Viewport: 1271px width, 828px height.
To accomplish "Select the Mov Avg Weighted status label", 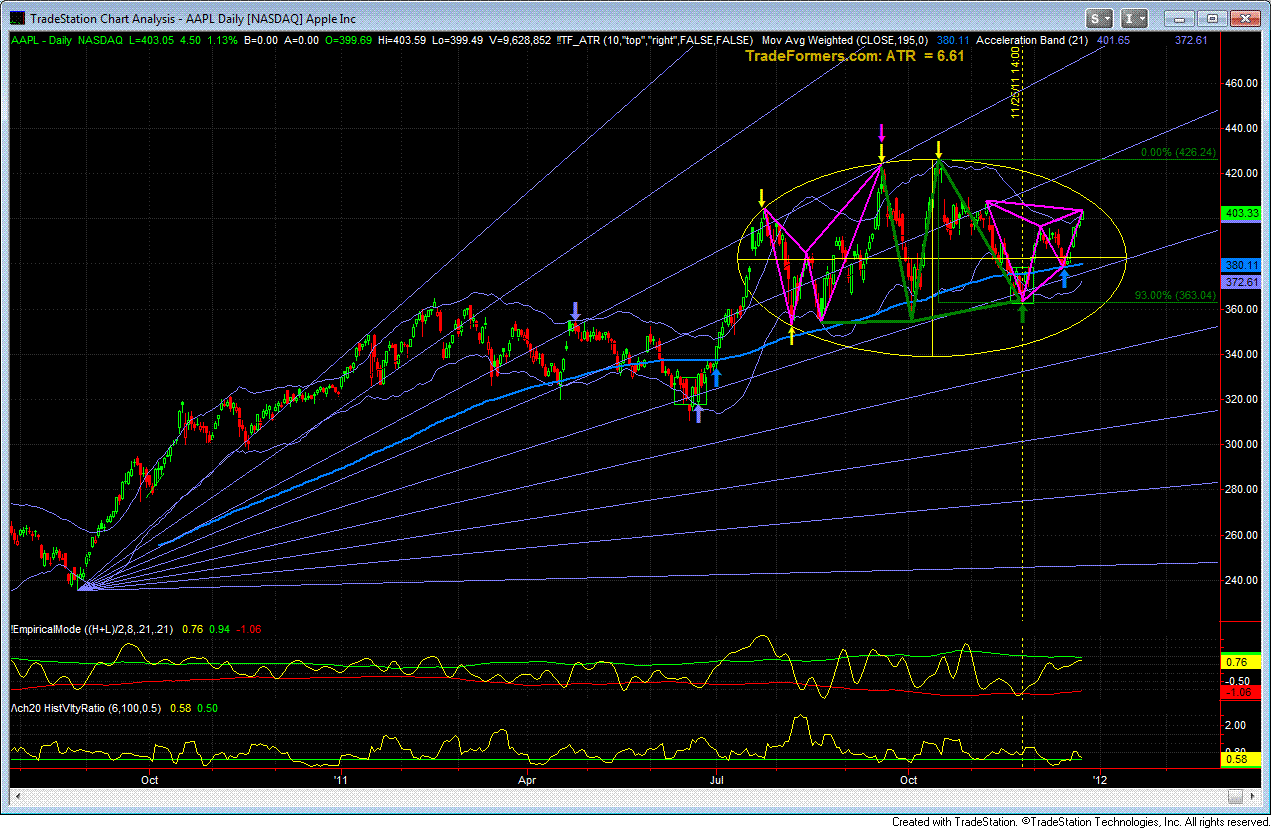I will (x=844, y=40).
